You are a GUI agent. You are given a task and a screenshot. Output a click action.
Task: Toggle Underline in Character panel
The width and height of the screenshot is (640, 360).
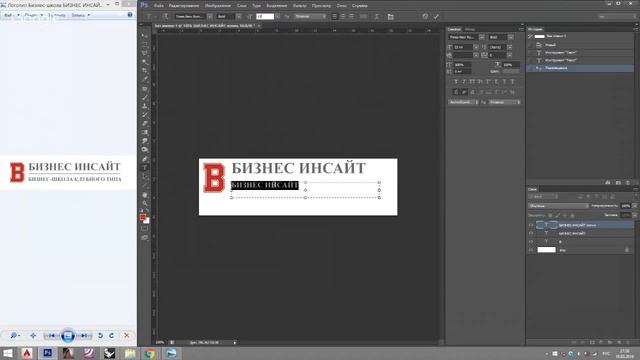504,82
